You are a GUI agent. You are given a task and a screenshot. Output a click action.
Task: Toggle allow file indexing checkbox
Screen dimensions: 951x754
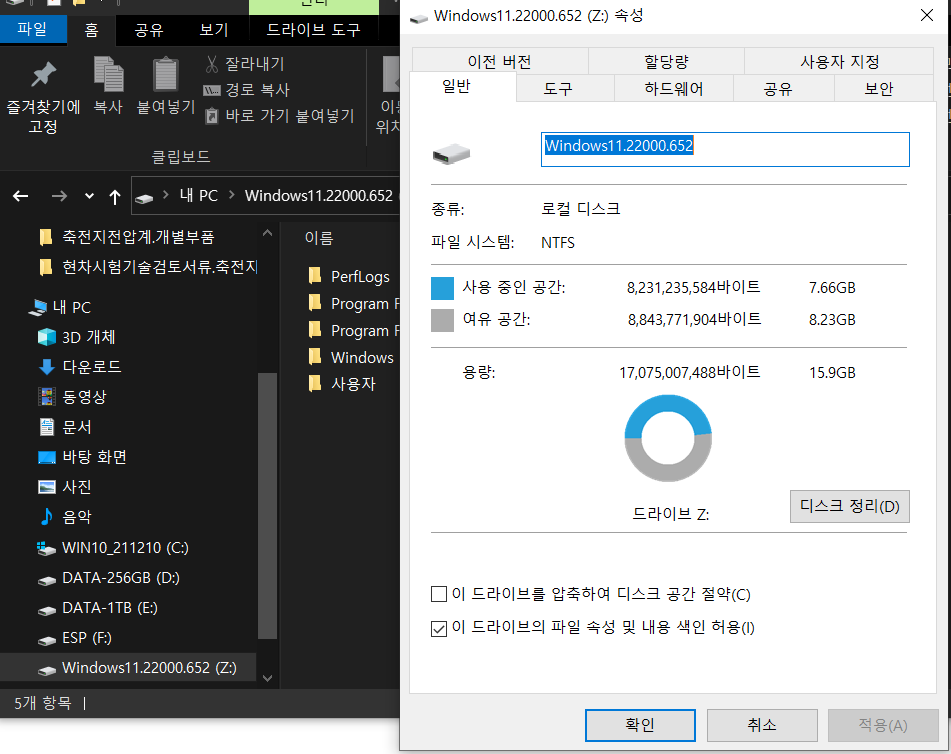click(x=439, y=628)
